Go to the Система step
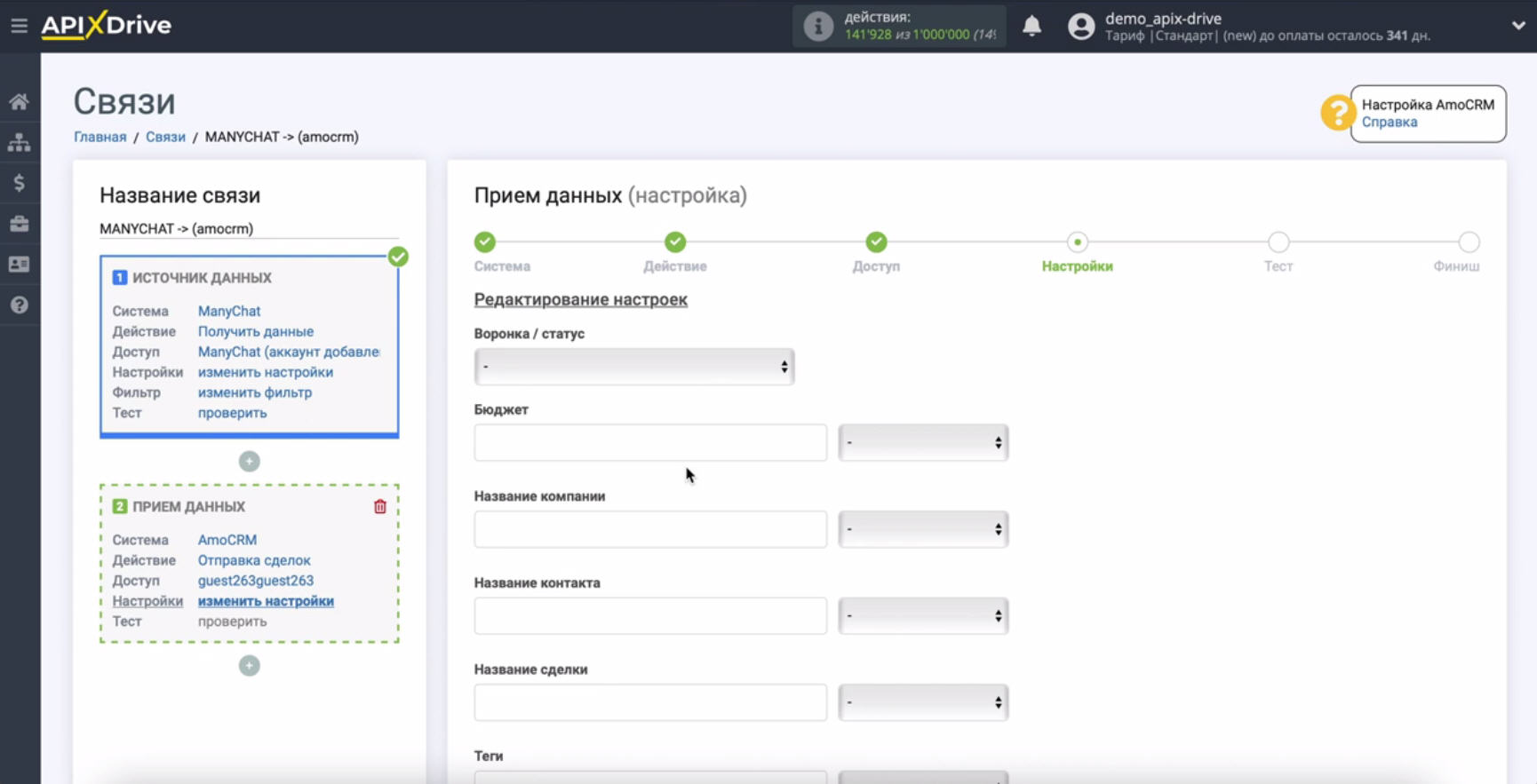The height and width of the screenshot is (784, 1537). (x=485, y=242)
